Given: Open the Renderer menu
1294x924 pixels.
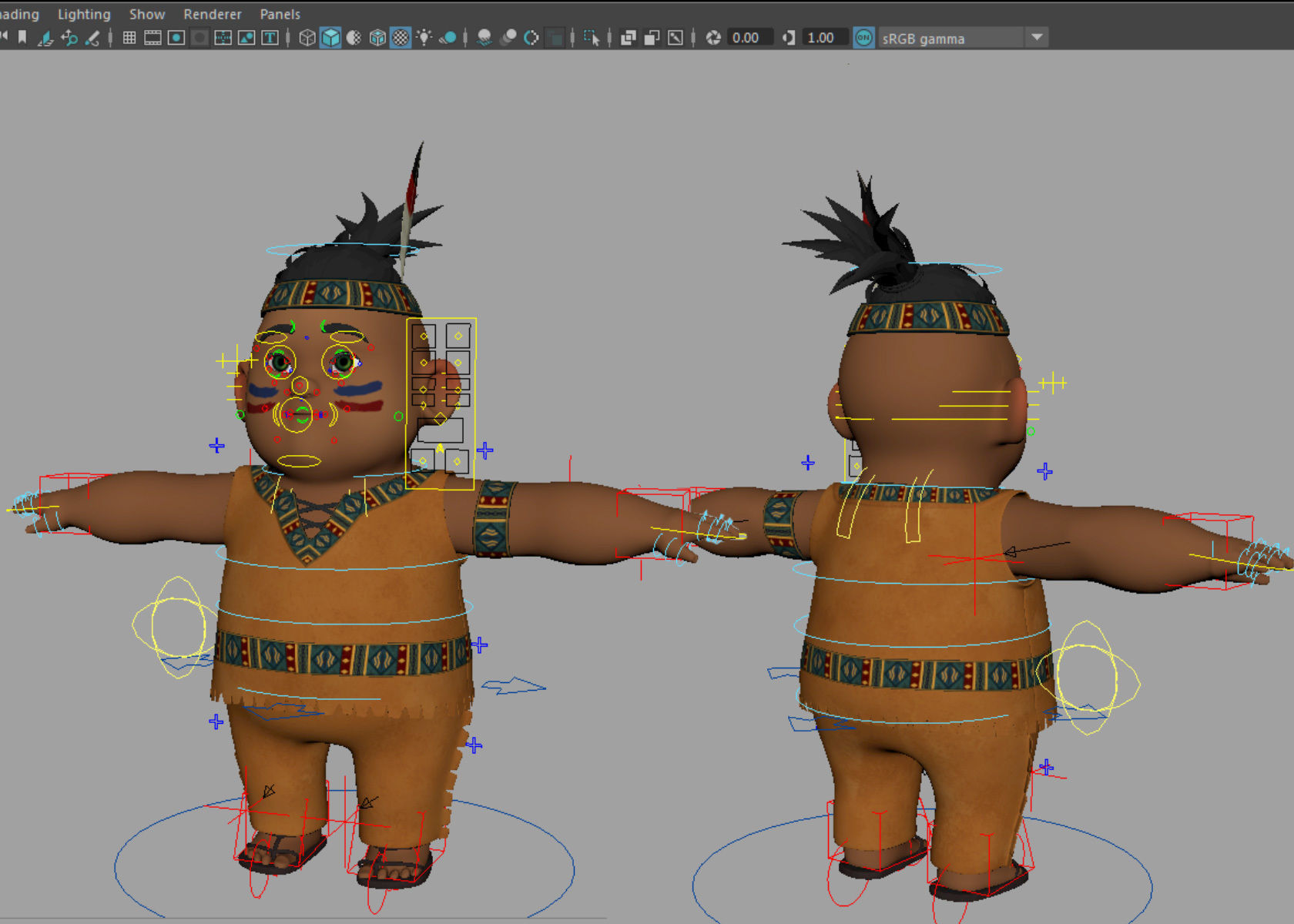Looking at the screenshot, I should point(212,14).
